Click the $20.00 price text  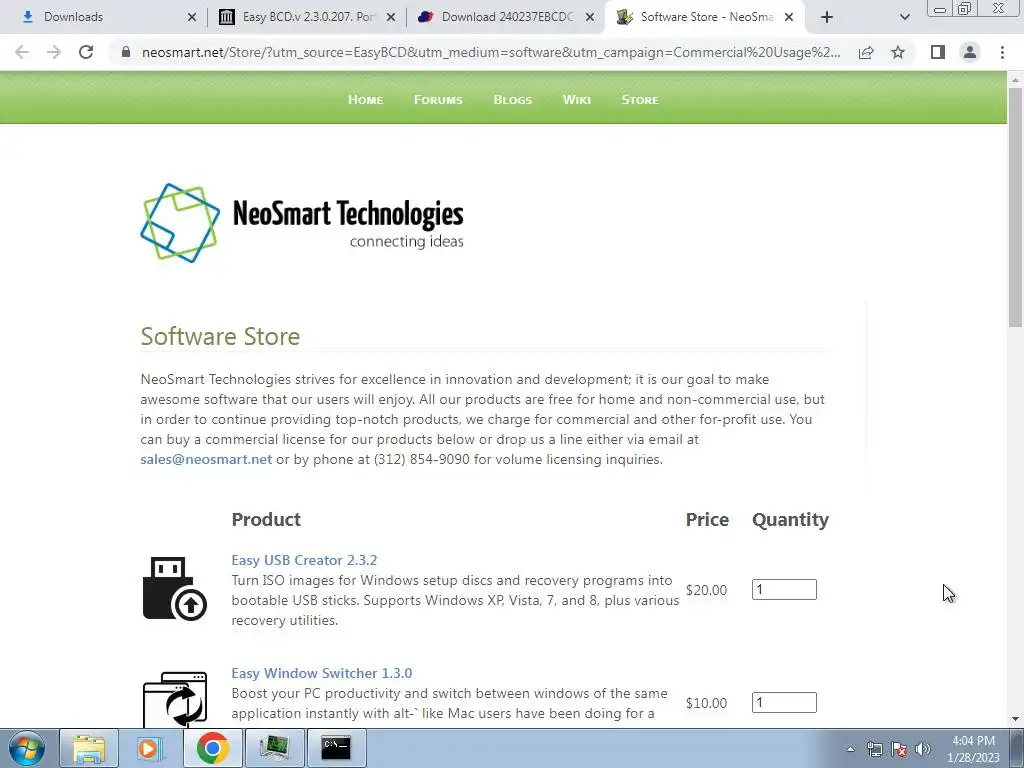click(706, 590)
